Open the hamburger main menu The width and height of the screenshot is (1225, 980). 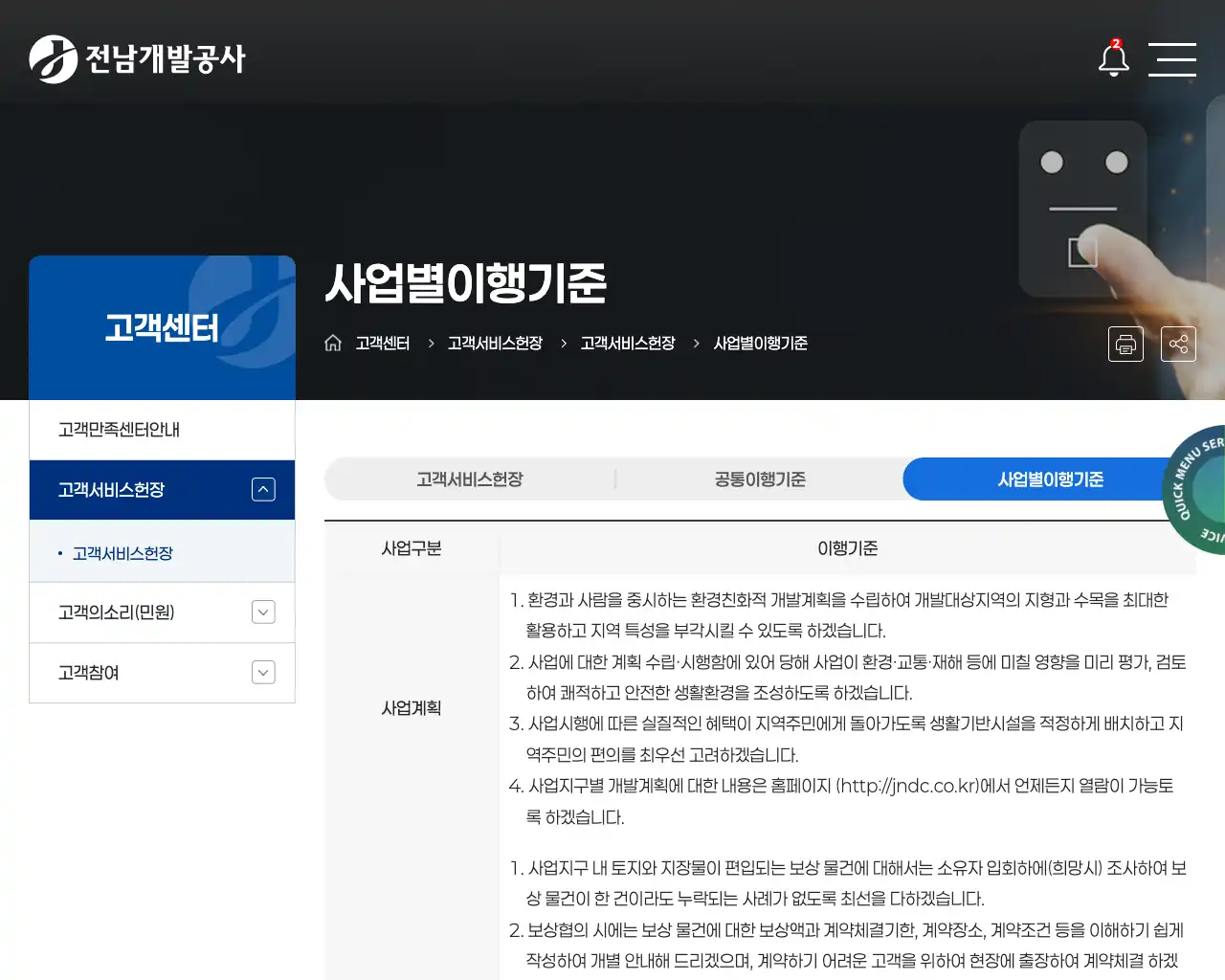click(x=1172, y=59)
